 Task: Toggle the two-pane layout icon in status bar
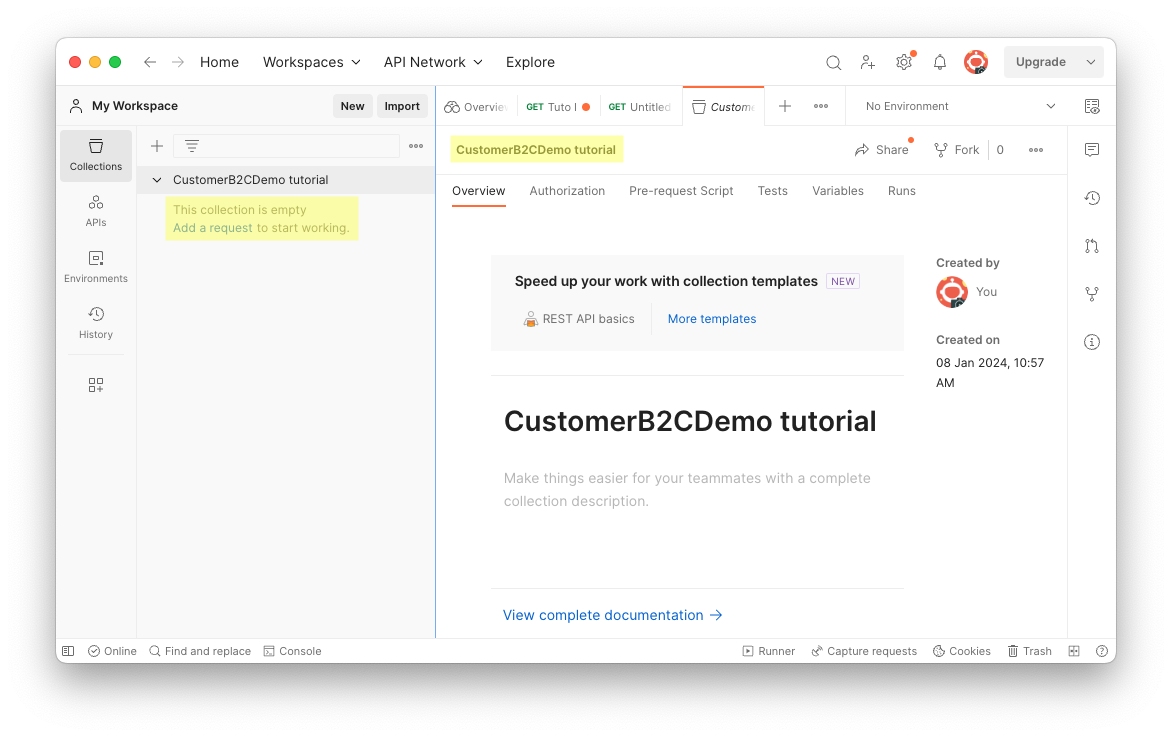(1074, 651)
